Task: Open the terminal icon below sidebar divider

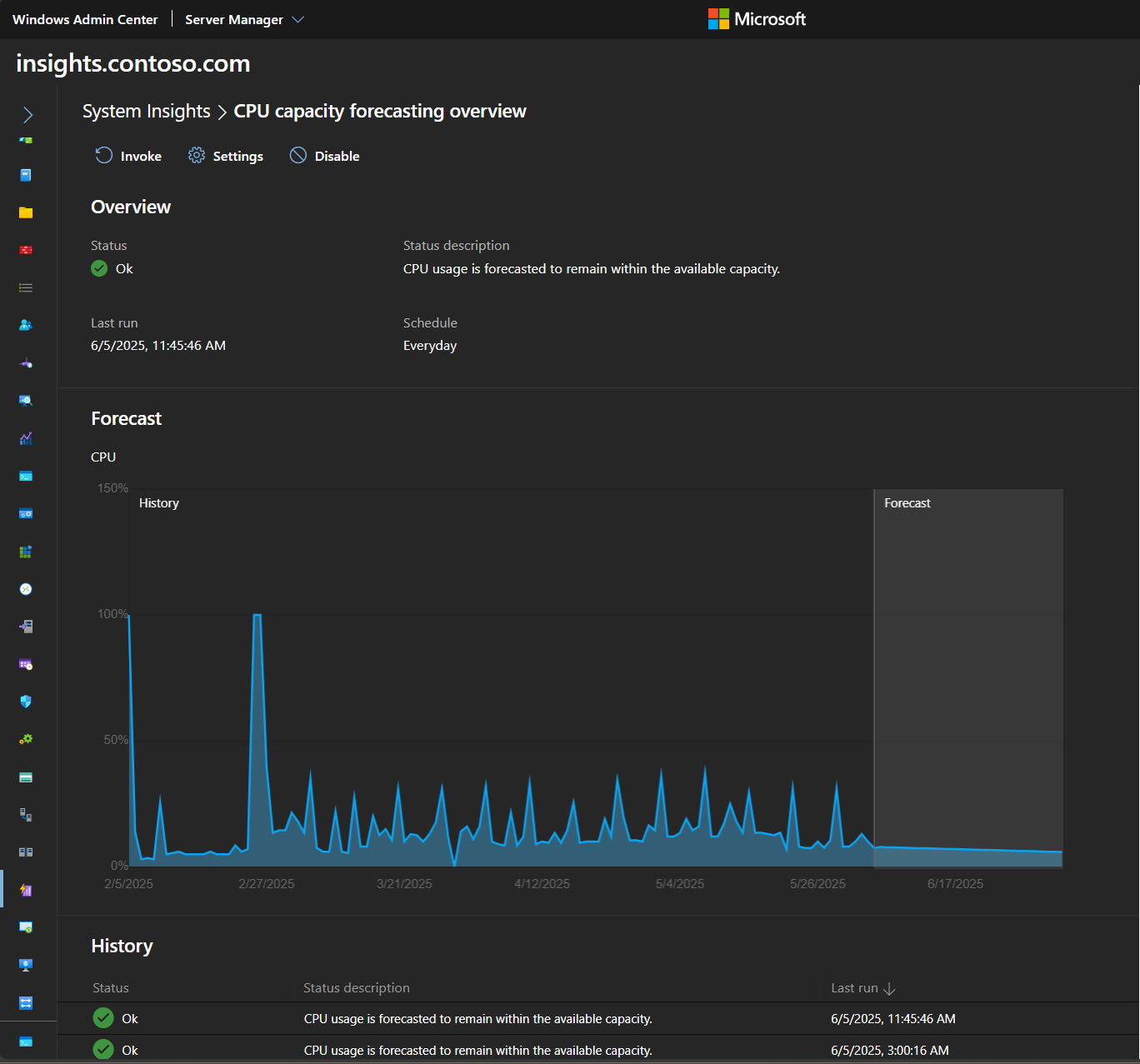Action: click(x=26, y=1042)
